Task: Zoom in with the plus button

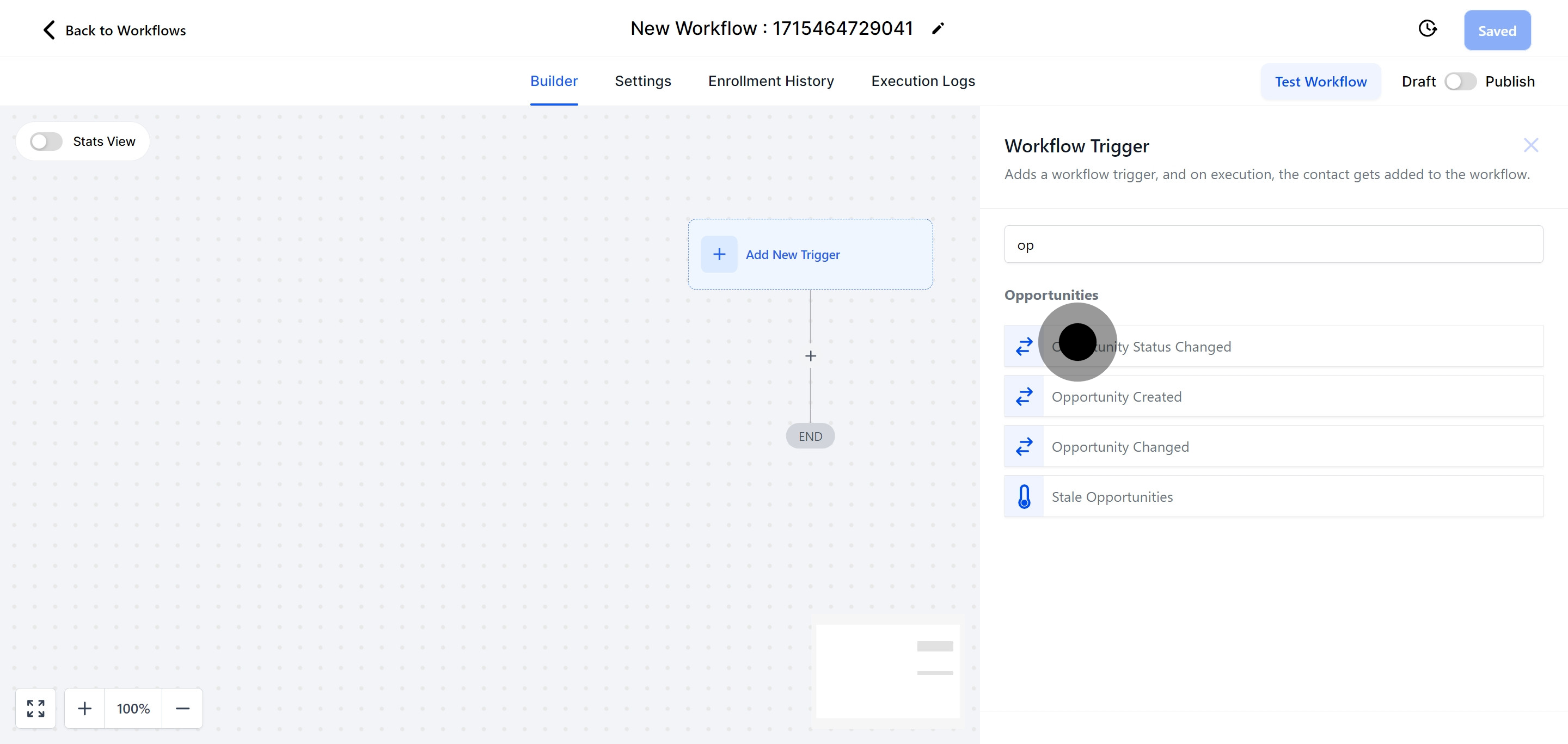Action: pos(84,708)
